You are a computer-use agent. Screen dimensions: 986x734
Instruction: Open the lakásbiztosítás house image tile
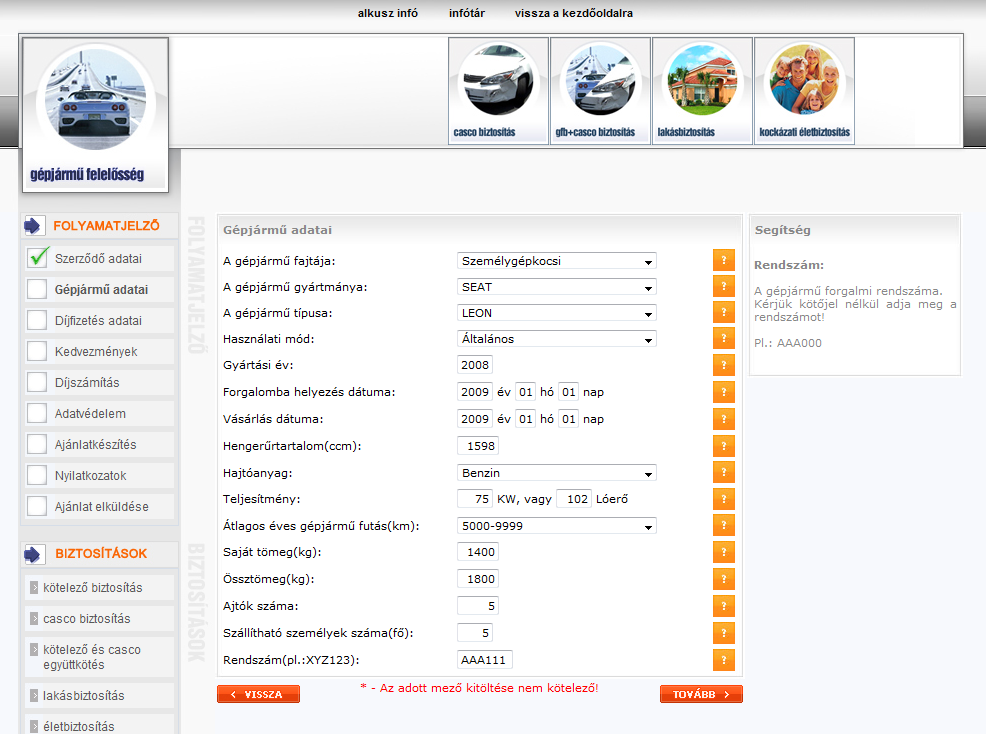(x=702, y=91)
